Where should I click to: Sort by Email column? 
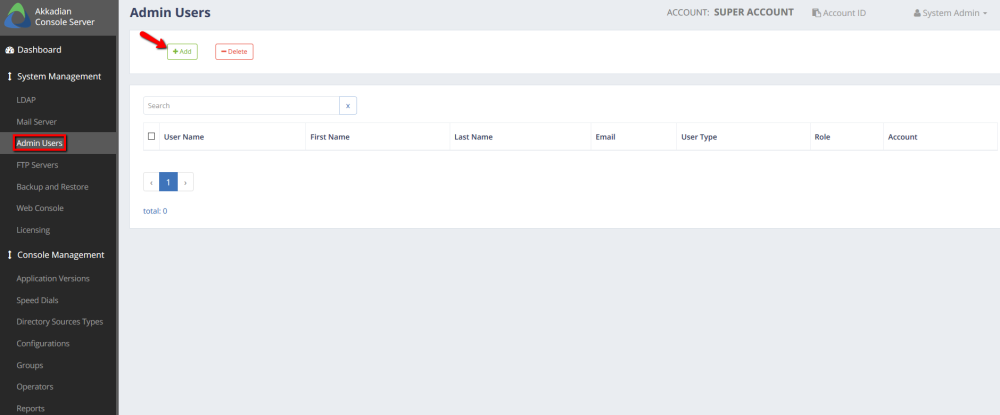pos(605,137)
